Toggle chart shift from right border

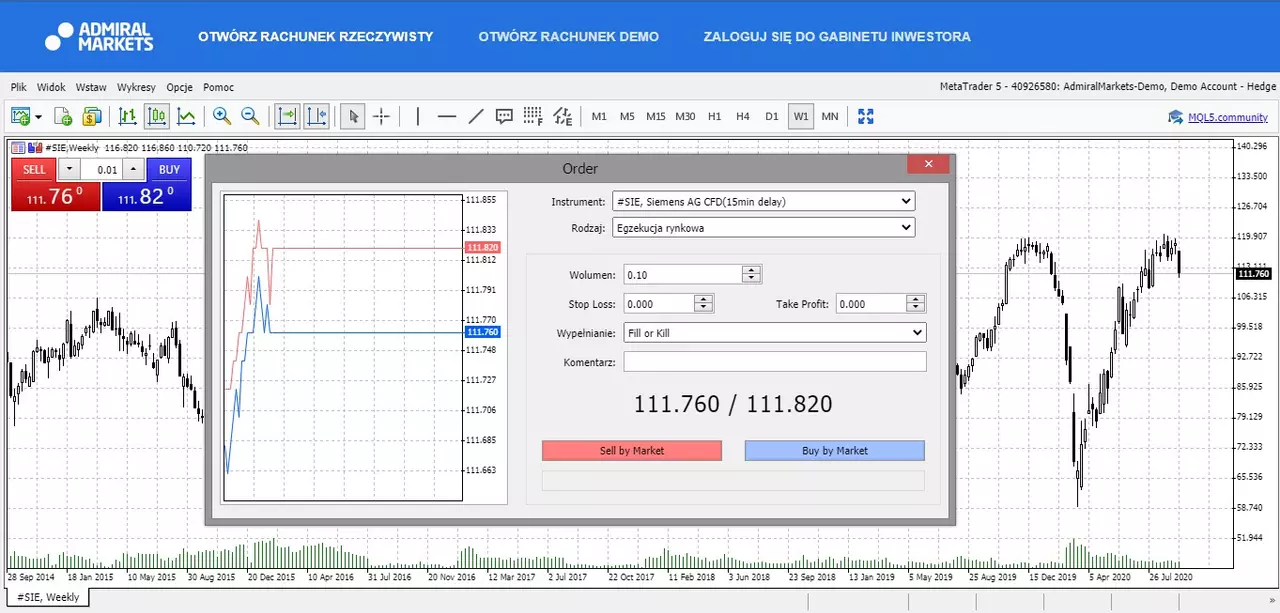317,116
